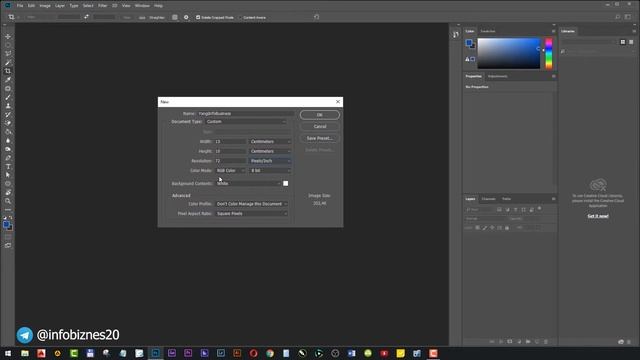
Task: Click the Name input field
Action: (245, 113)
